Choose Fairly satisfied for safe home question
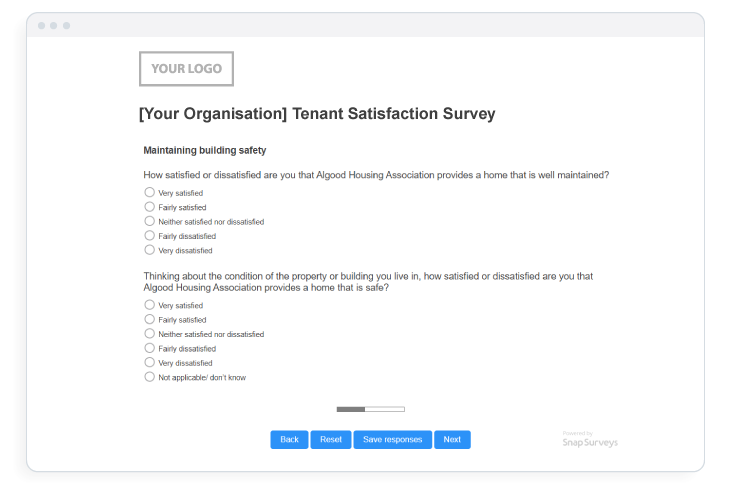The image size is (730, 487). tap(149, 319)
